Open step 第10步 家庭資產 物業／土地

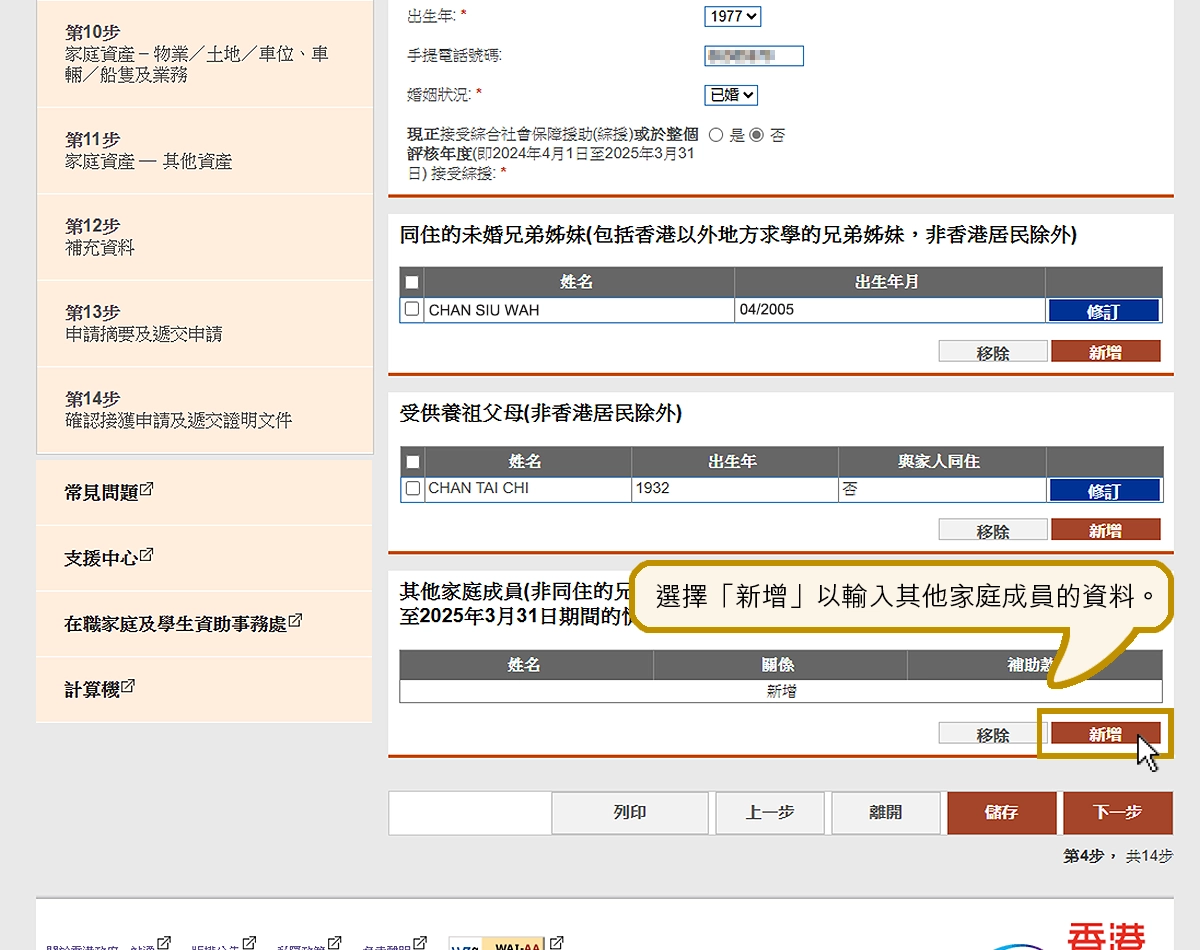pyautogui.click(x=204, y=54)
